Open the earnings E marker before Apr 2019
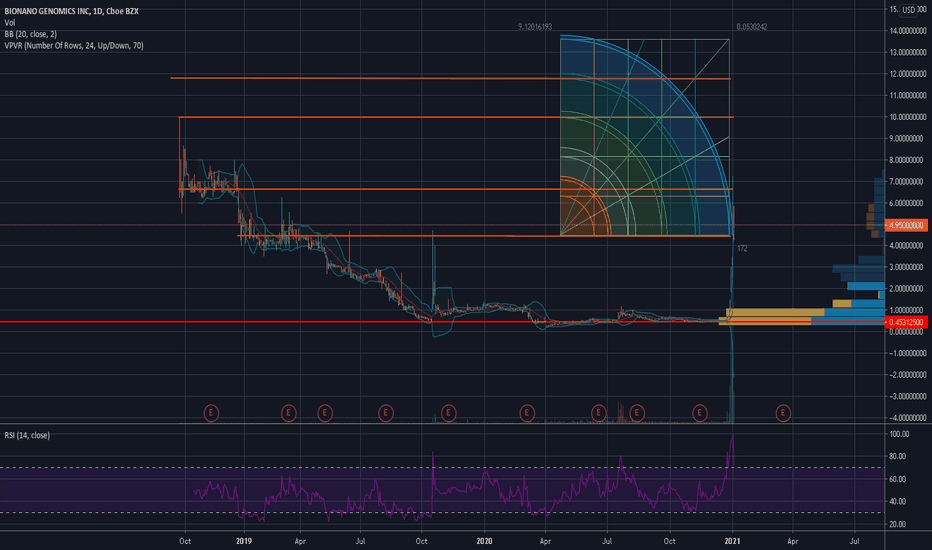Viewport: 932px width, 550px height. coord(288,413)
